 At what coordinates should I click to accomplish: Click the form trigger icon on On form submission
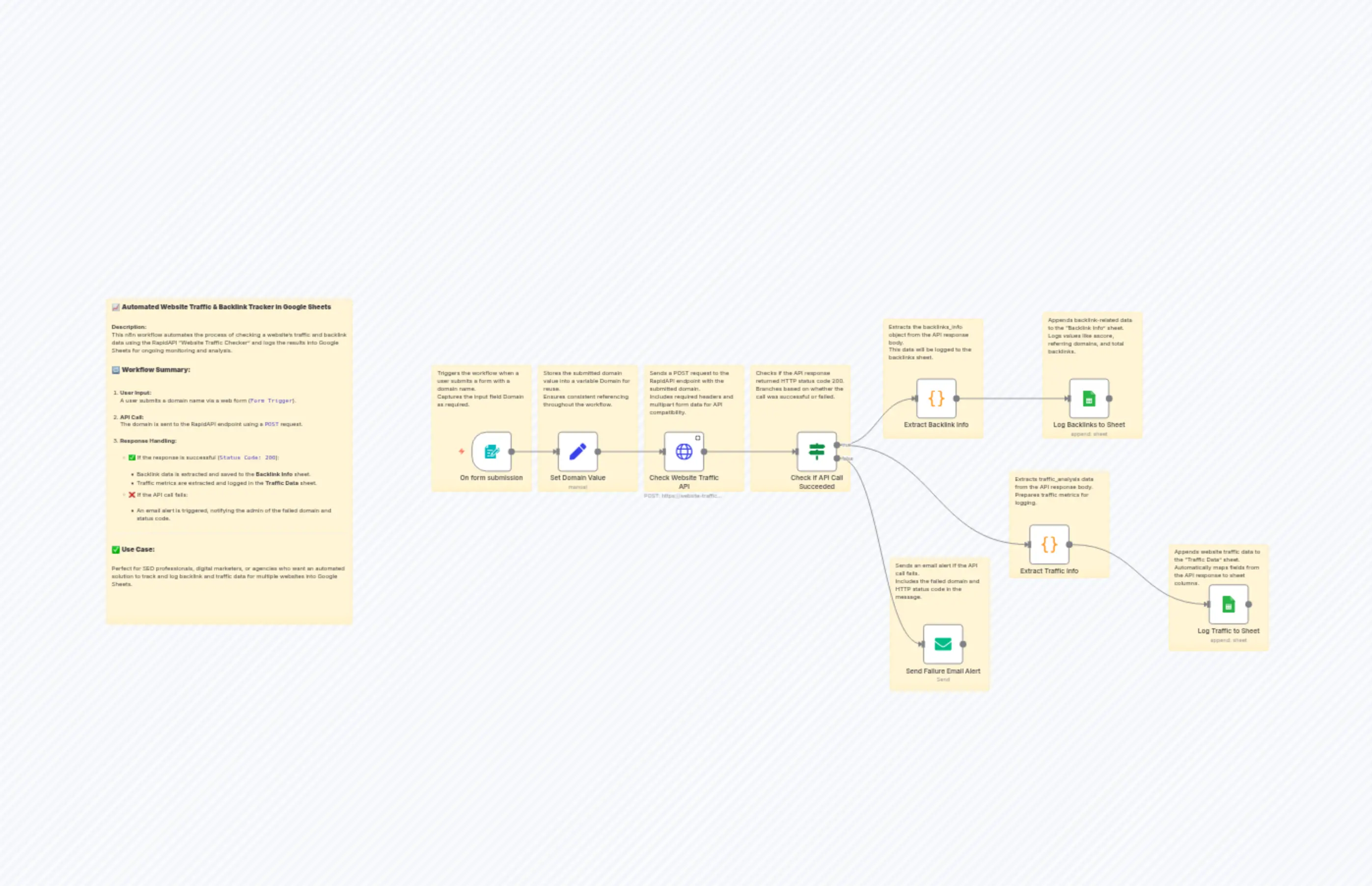click(491, 452)
